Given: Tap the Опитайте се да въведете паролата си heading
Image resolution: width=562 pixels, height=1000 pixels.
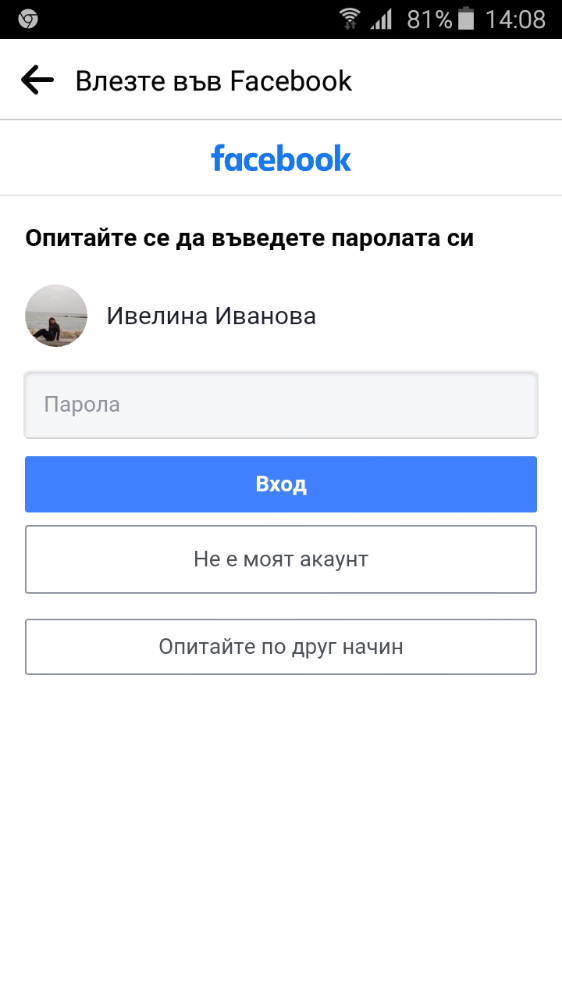Looking at the screenshot, I should 249,239.
